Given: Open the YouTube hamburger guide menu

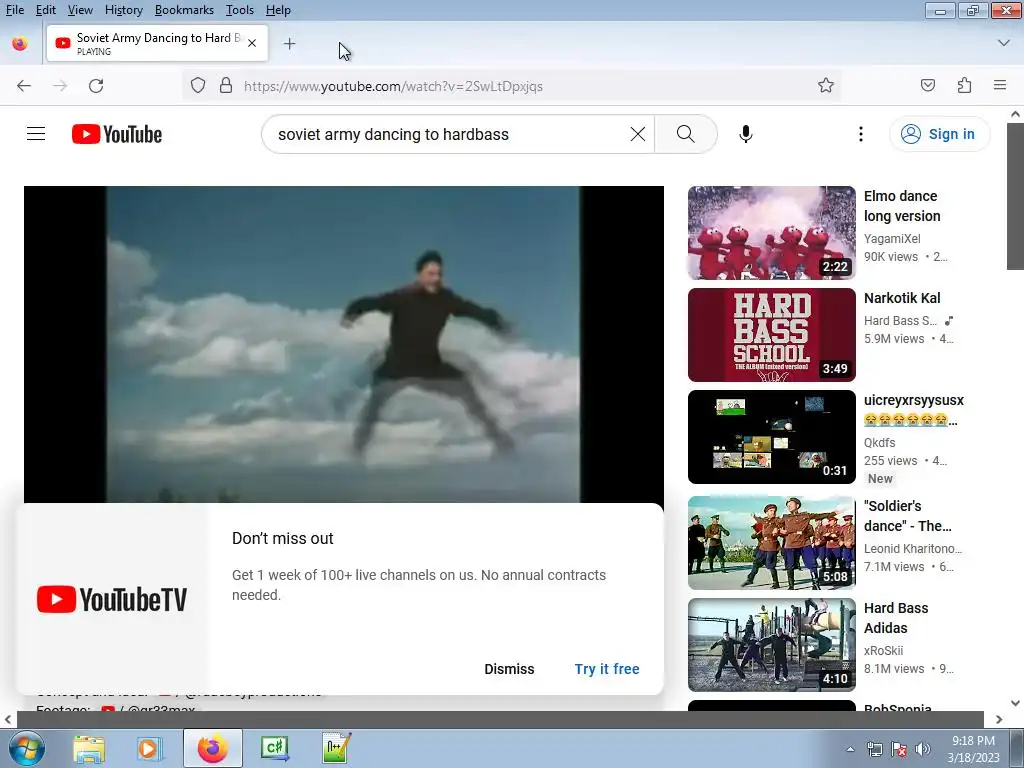Looking at the screenshot, I should pyautogui.click(x=36, y=134).
